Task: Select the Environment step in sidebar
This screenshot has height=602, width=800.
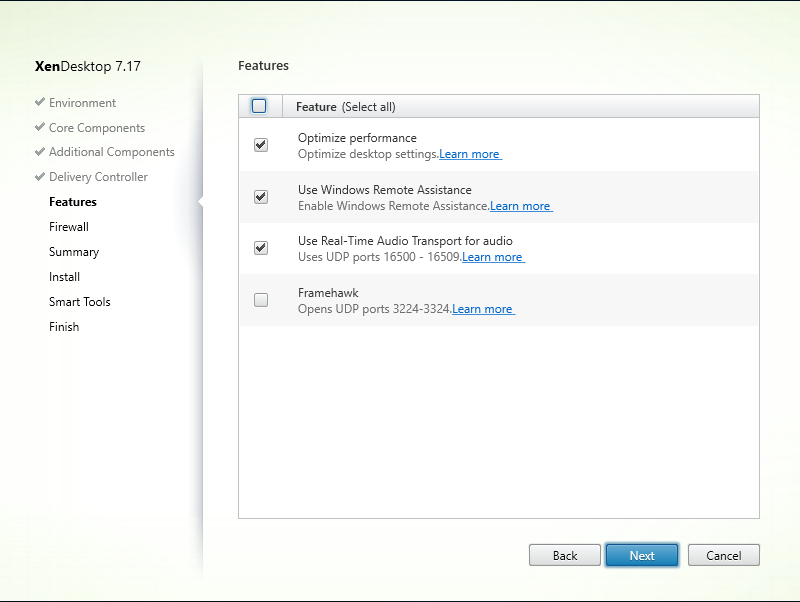Action: point(82,103)
